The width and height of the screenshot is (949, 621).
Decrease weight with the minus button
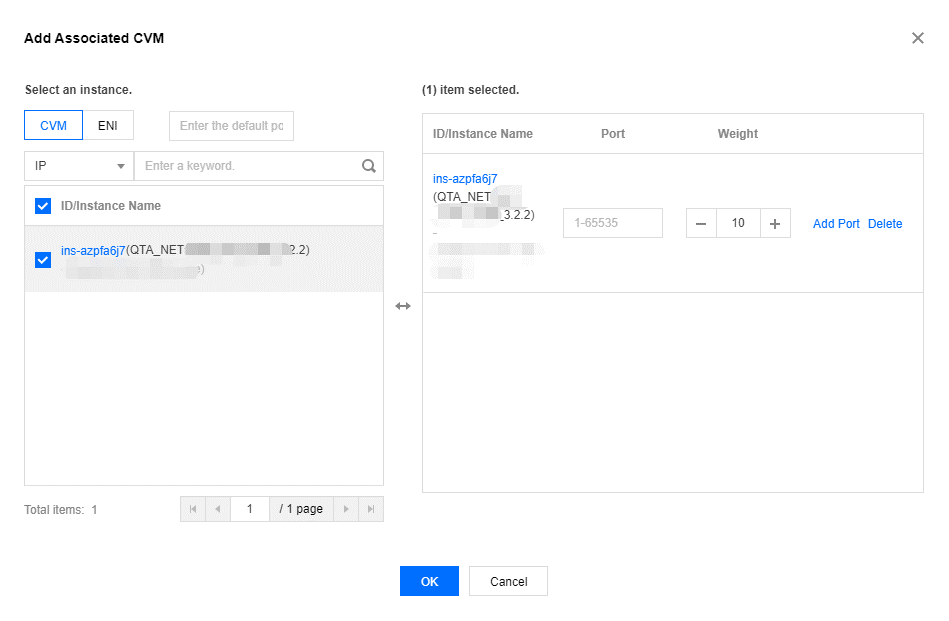coord(701,223)
